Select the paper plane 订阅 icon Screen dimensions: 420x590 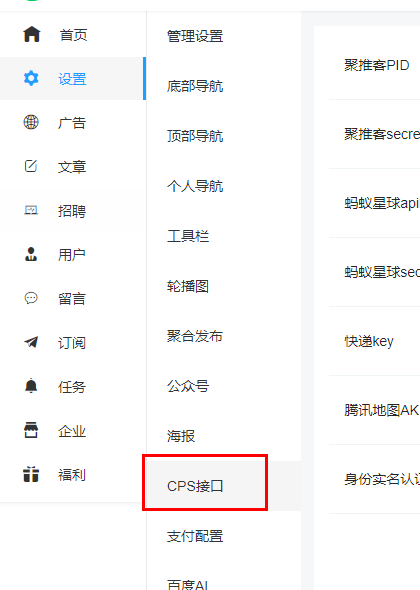[x=31, y=342]
